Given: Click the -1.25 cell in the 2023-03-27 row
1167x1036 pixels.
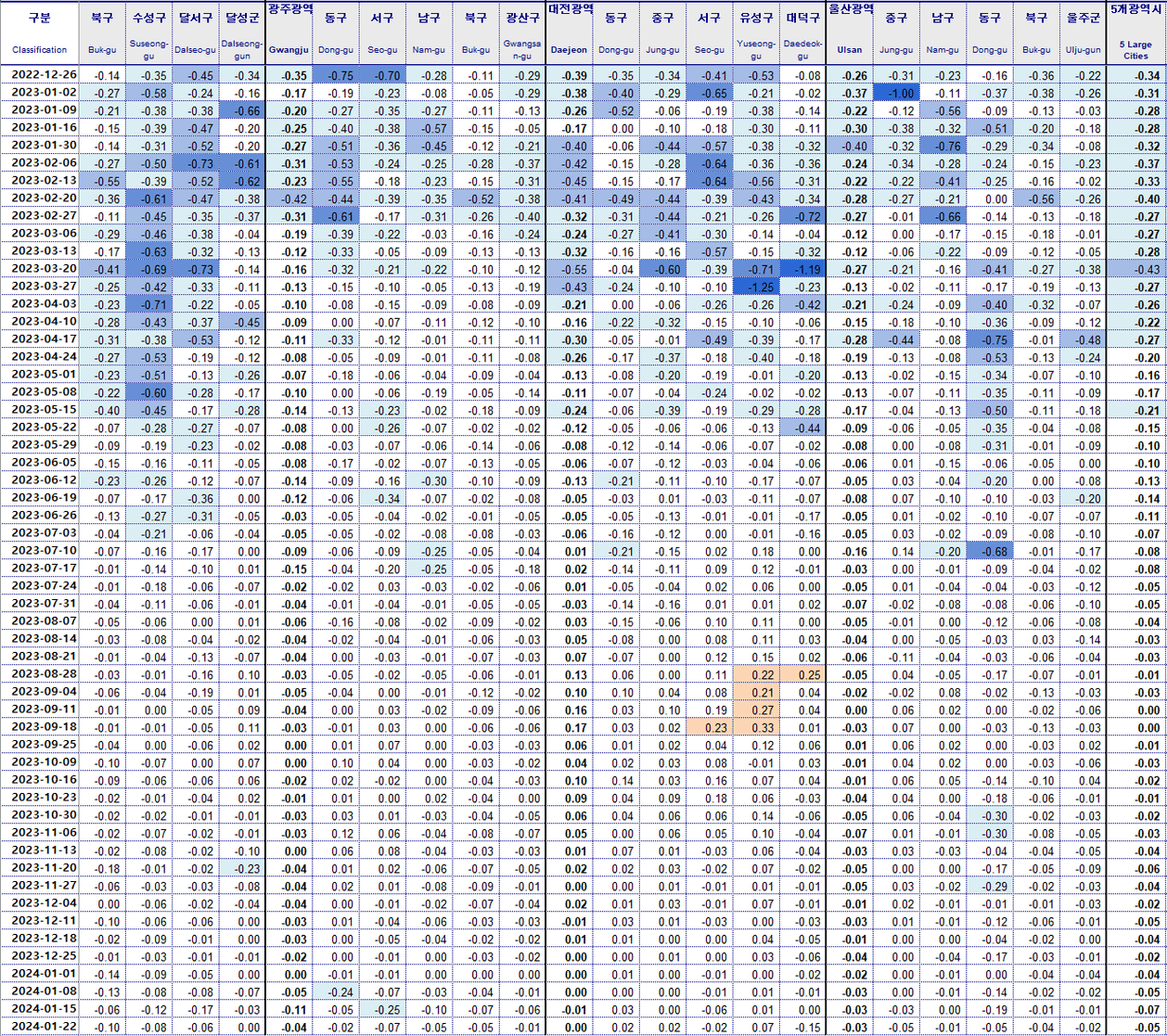Looking at the screenshot, I should (x=758, y=287).
